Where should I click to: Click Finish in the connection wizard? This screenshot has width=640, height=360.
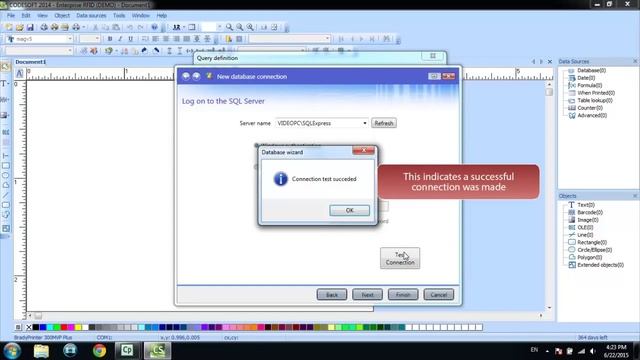(403, 295)
